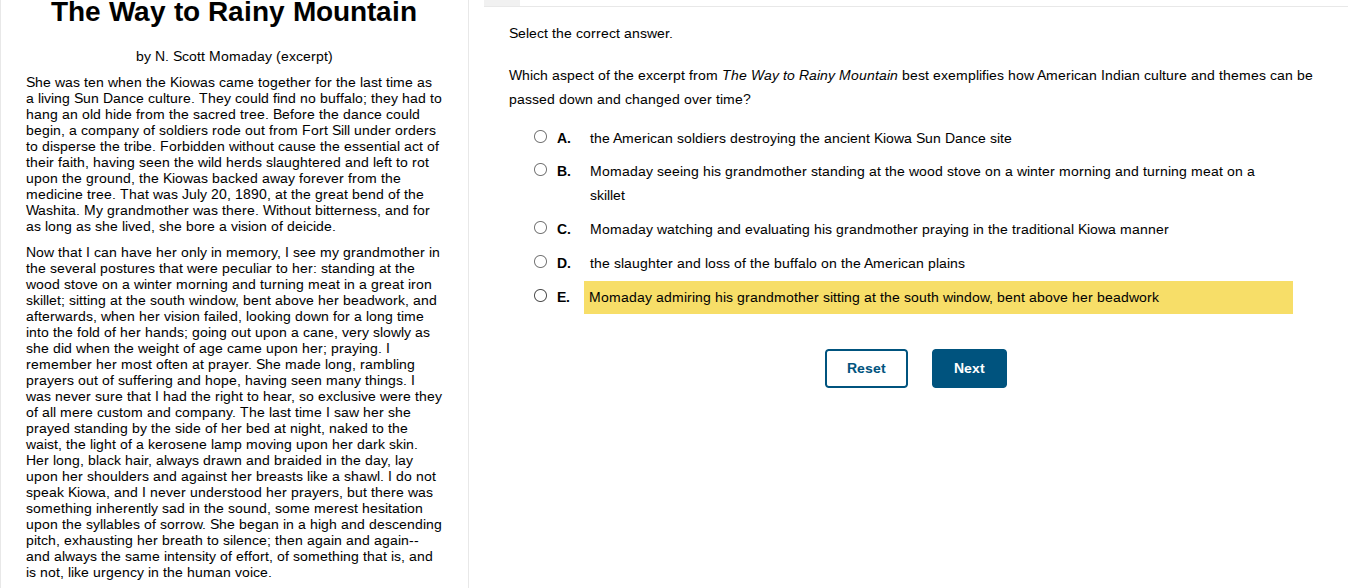Click the passage title heading
Viewport: 1365px width, 588px height.
233,13
